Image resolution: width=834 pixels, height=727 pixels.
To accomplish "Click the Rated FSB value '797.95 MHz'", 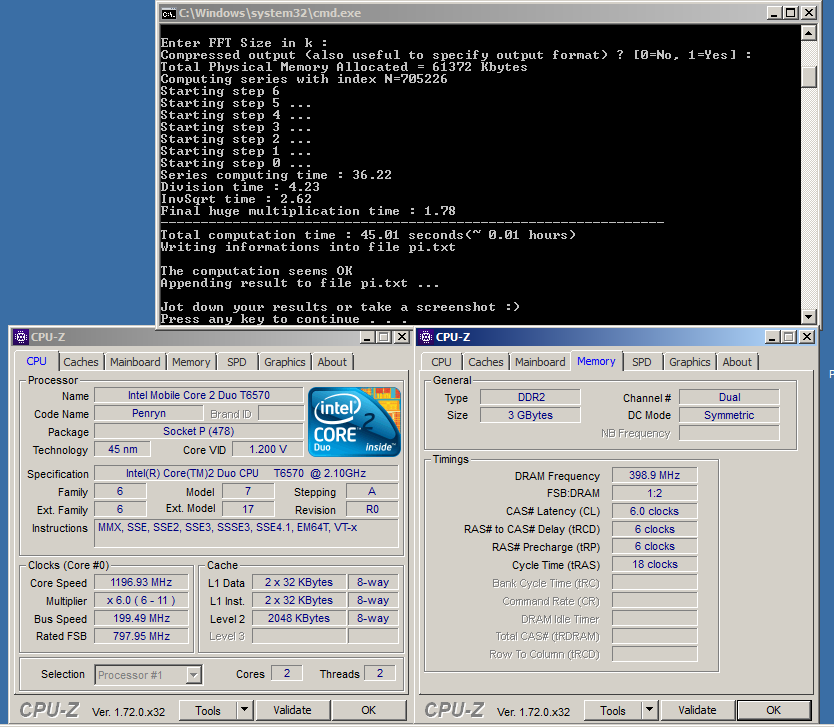I will pyautogui.click(x=141, y=636).
